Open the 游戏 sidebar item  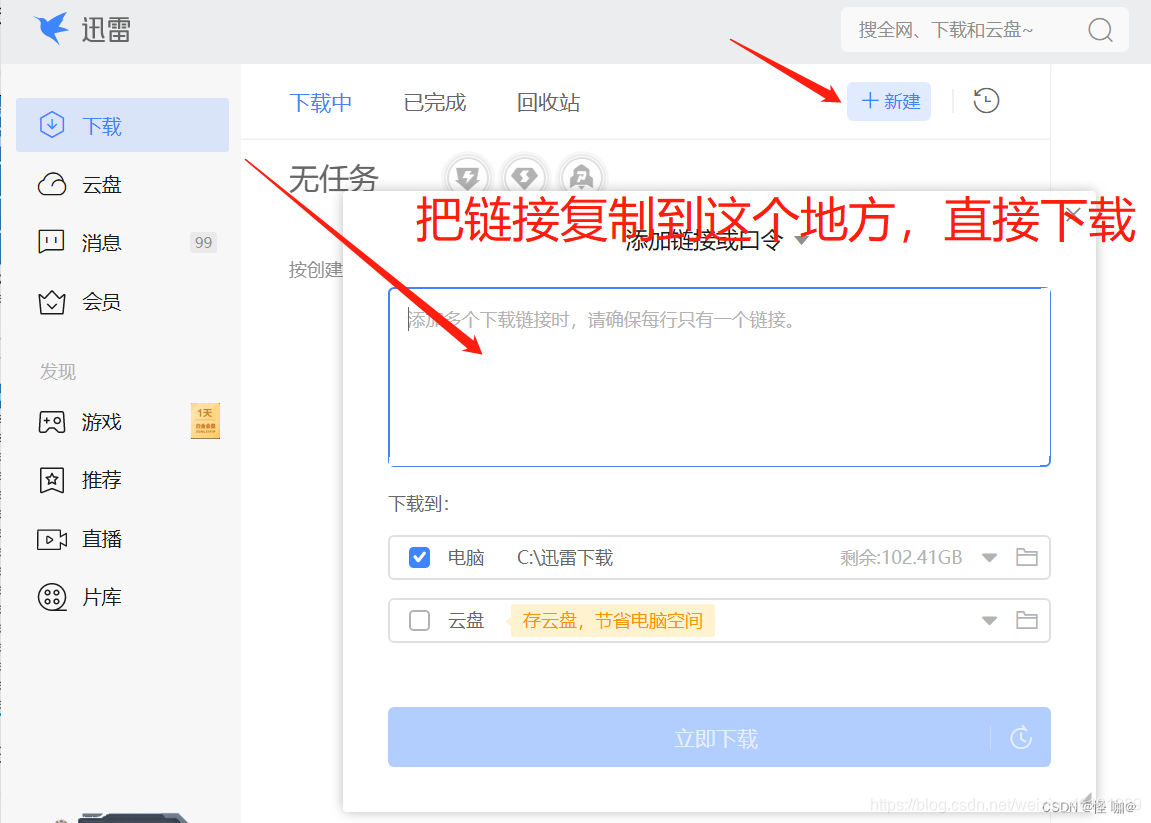tap(123, 422)
